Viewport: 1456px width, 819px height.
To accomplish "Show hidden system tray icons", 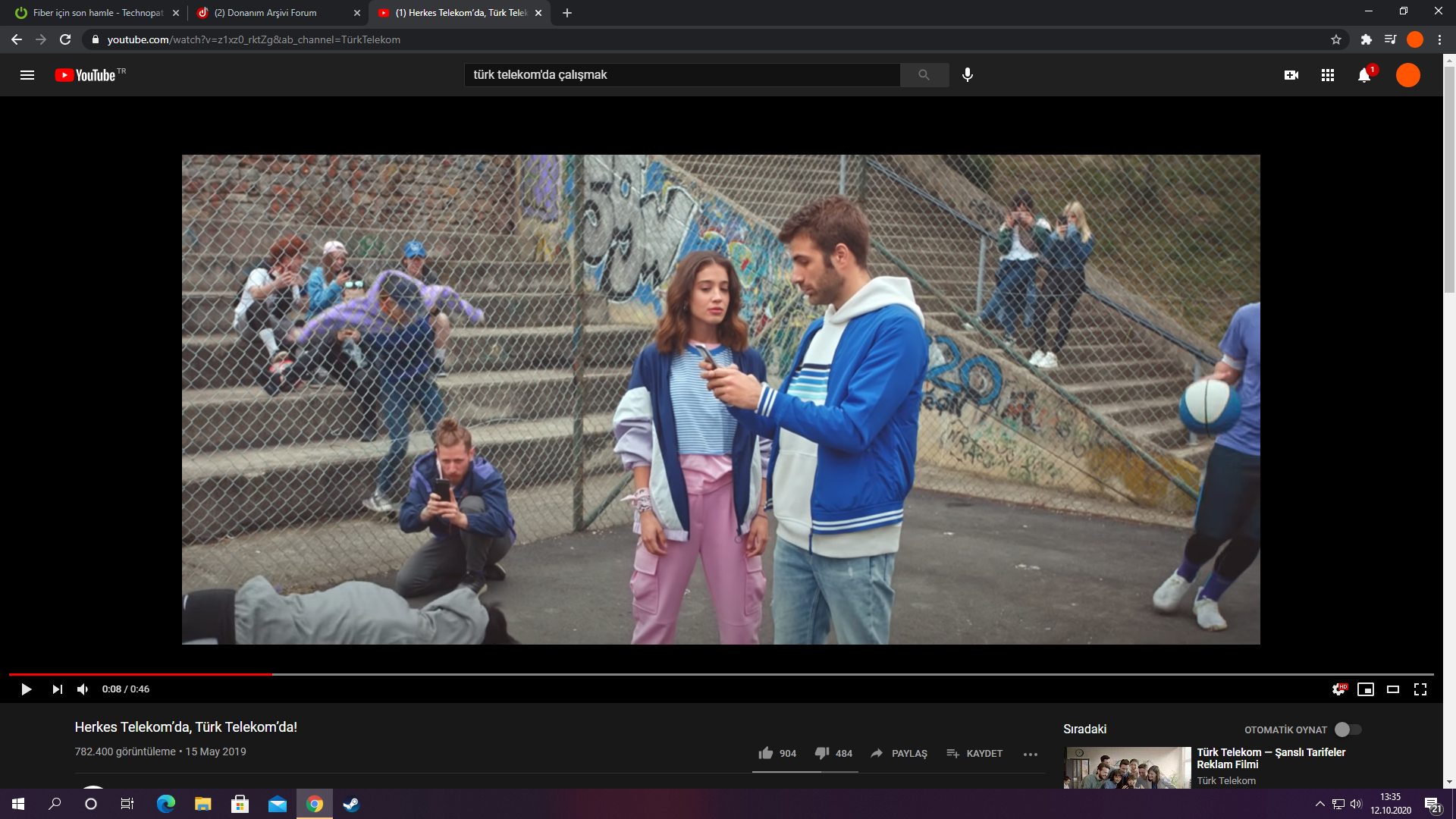I will click(1319, 804).
